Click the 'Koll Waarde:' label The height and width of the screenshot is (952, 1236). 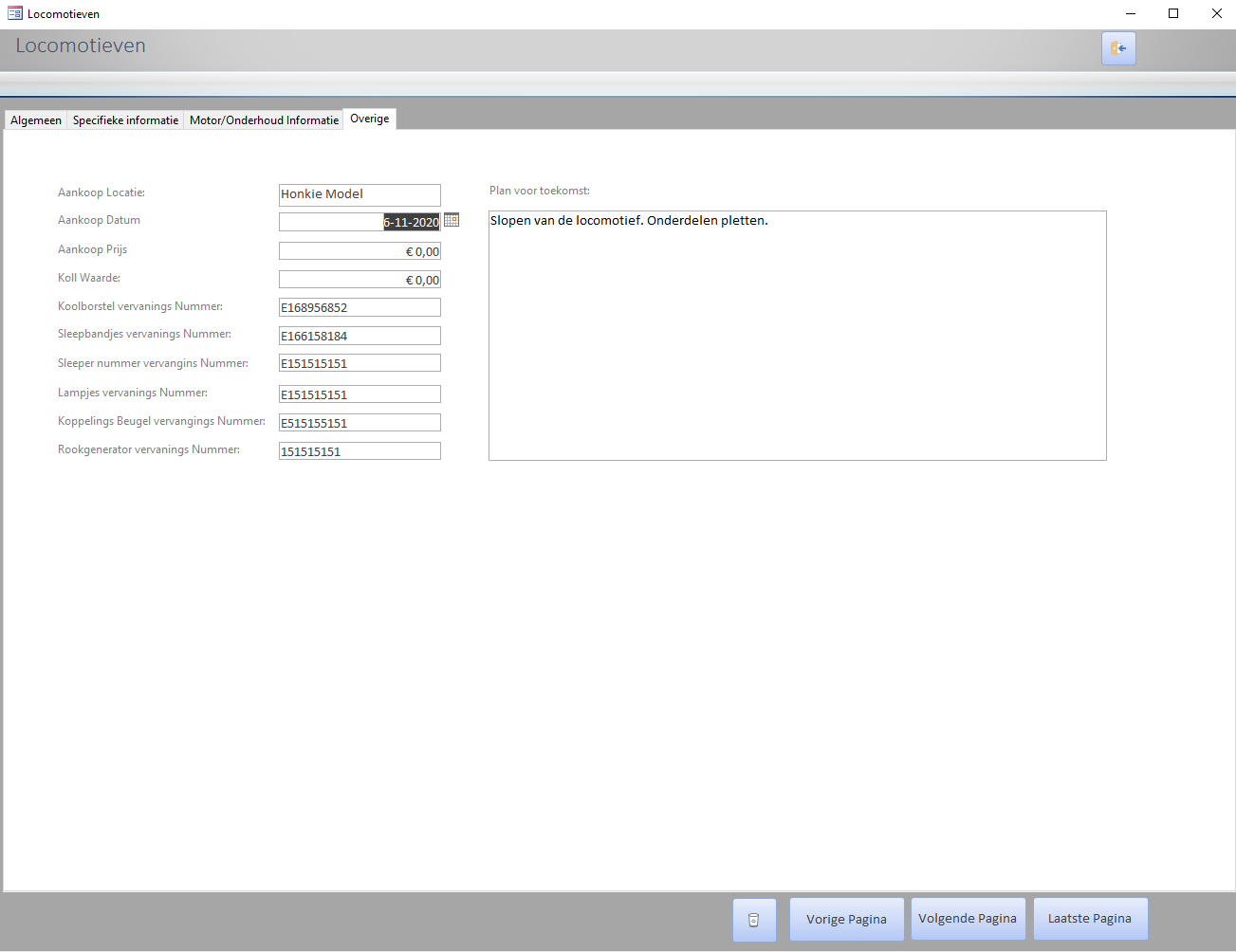pos(89,278)
